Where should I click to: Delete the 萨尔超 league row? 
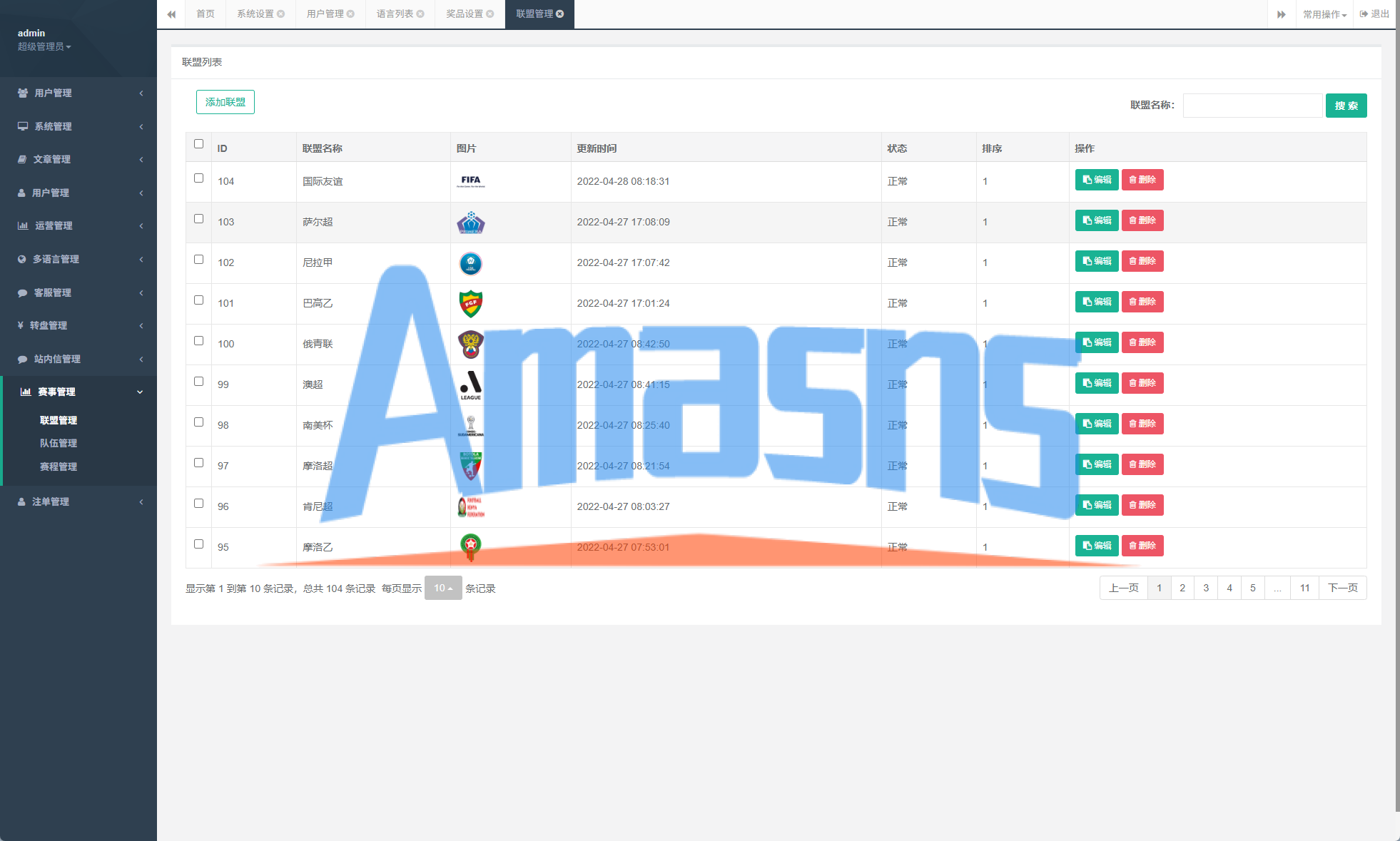[x=1142, y=220]
